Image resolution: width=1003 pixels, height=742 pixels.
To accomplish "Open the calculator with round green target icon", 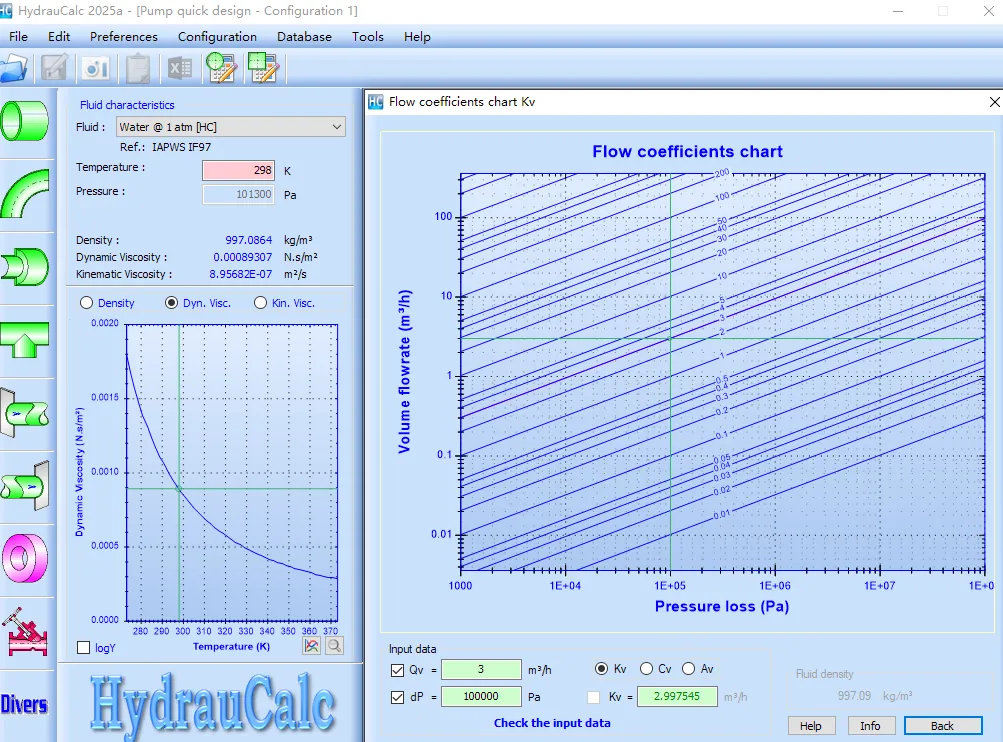I will (x=221, y=68).
